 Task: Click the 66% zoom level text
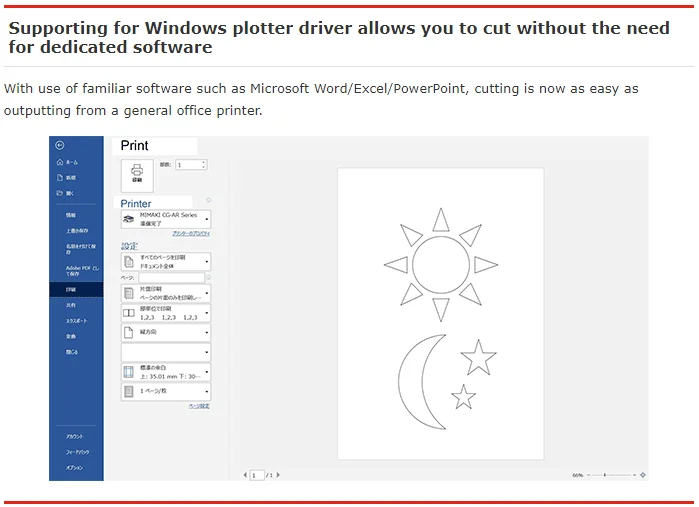pyautogui.click(x=578, y=475)
